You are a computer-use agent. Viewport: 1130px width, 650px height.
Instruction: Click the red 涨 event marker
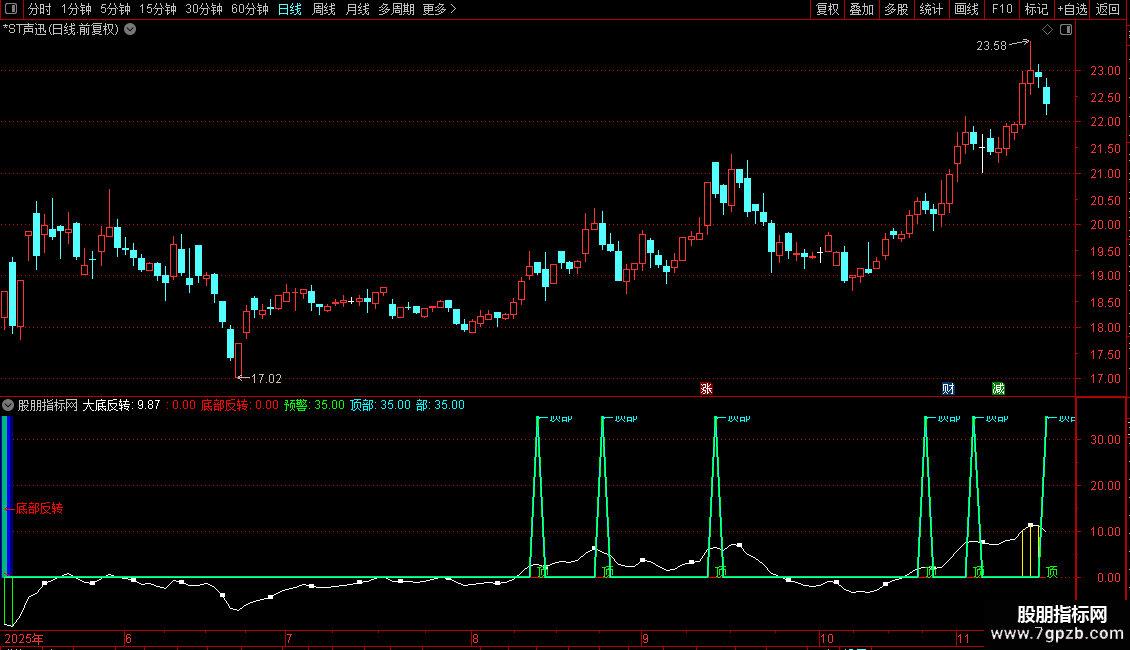706,389
